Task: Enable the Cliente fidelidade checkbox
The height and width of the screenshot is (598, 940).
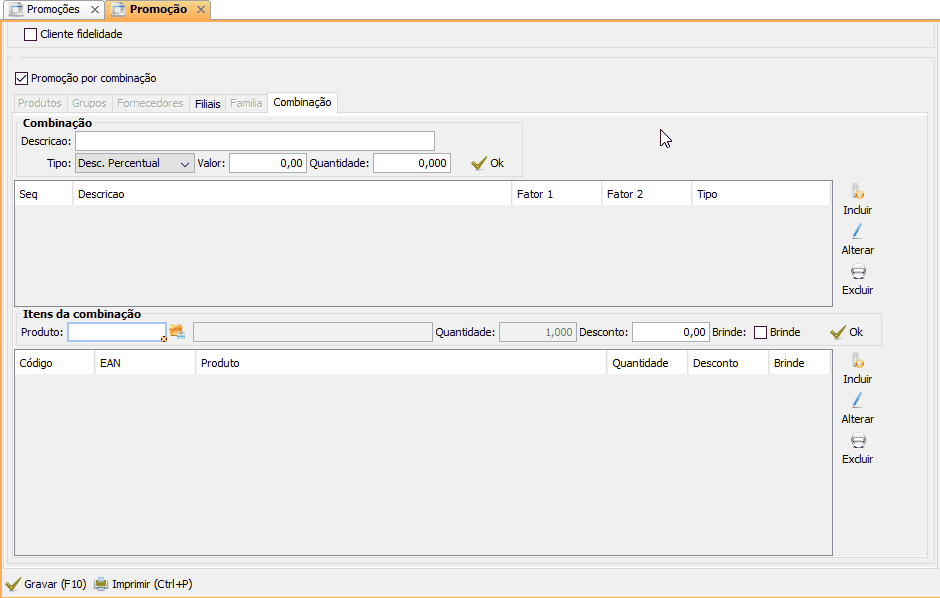Action: point(30,34)
